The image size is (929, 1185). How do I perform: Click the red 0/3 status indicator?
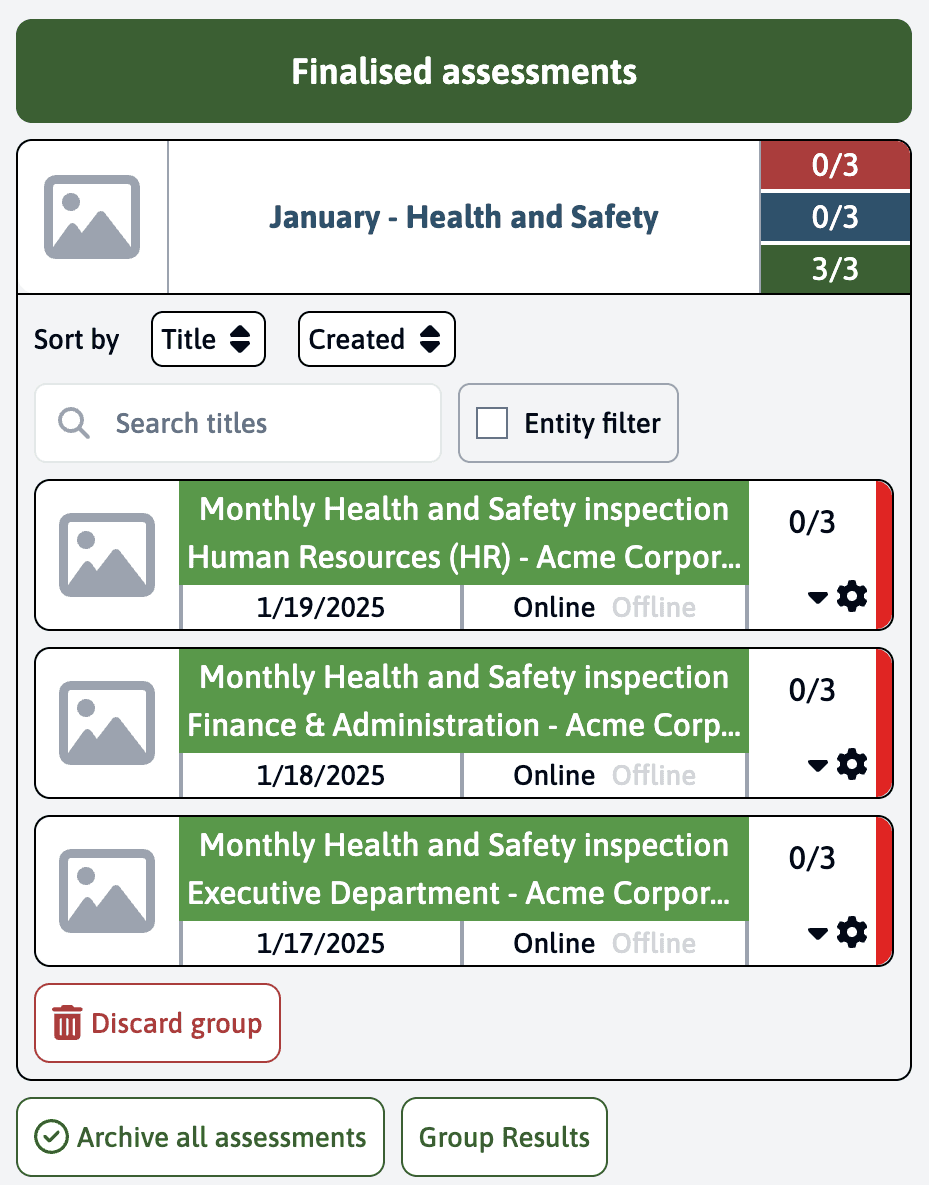(835, 165)
